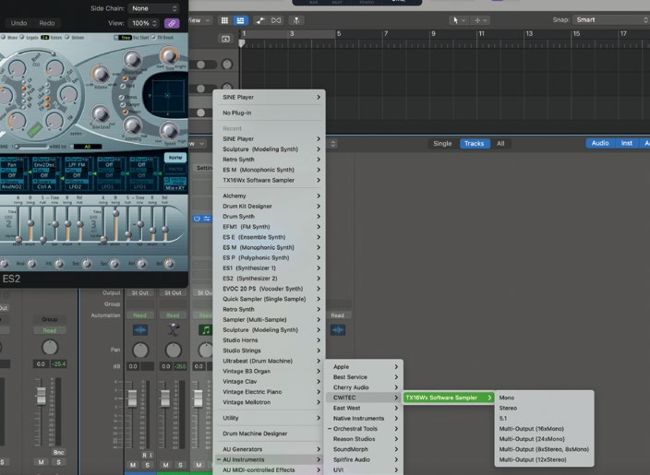Switch mixer to All view

tap(500, 143)
